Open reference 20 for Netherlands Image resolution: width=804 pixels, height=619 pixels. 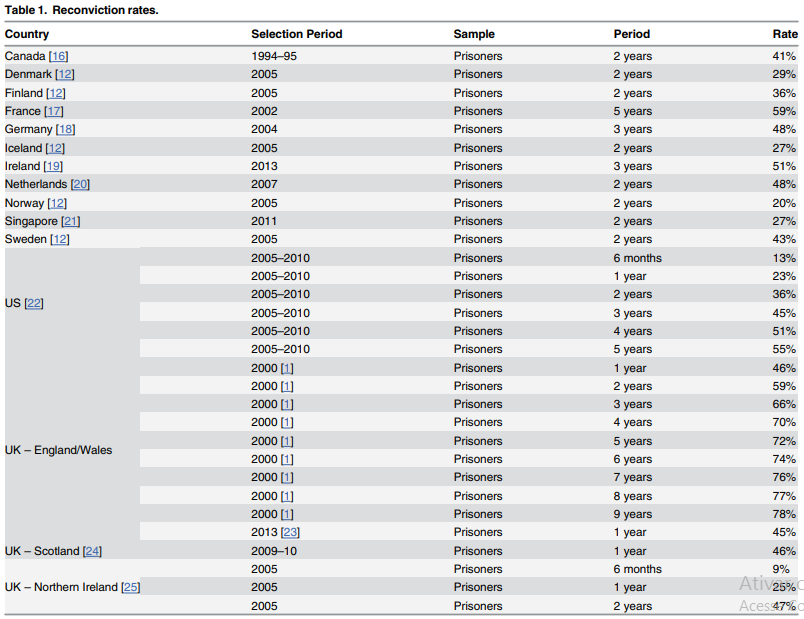point(80,184)
